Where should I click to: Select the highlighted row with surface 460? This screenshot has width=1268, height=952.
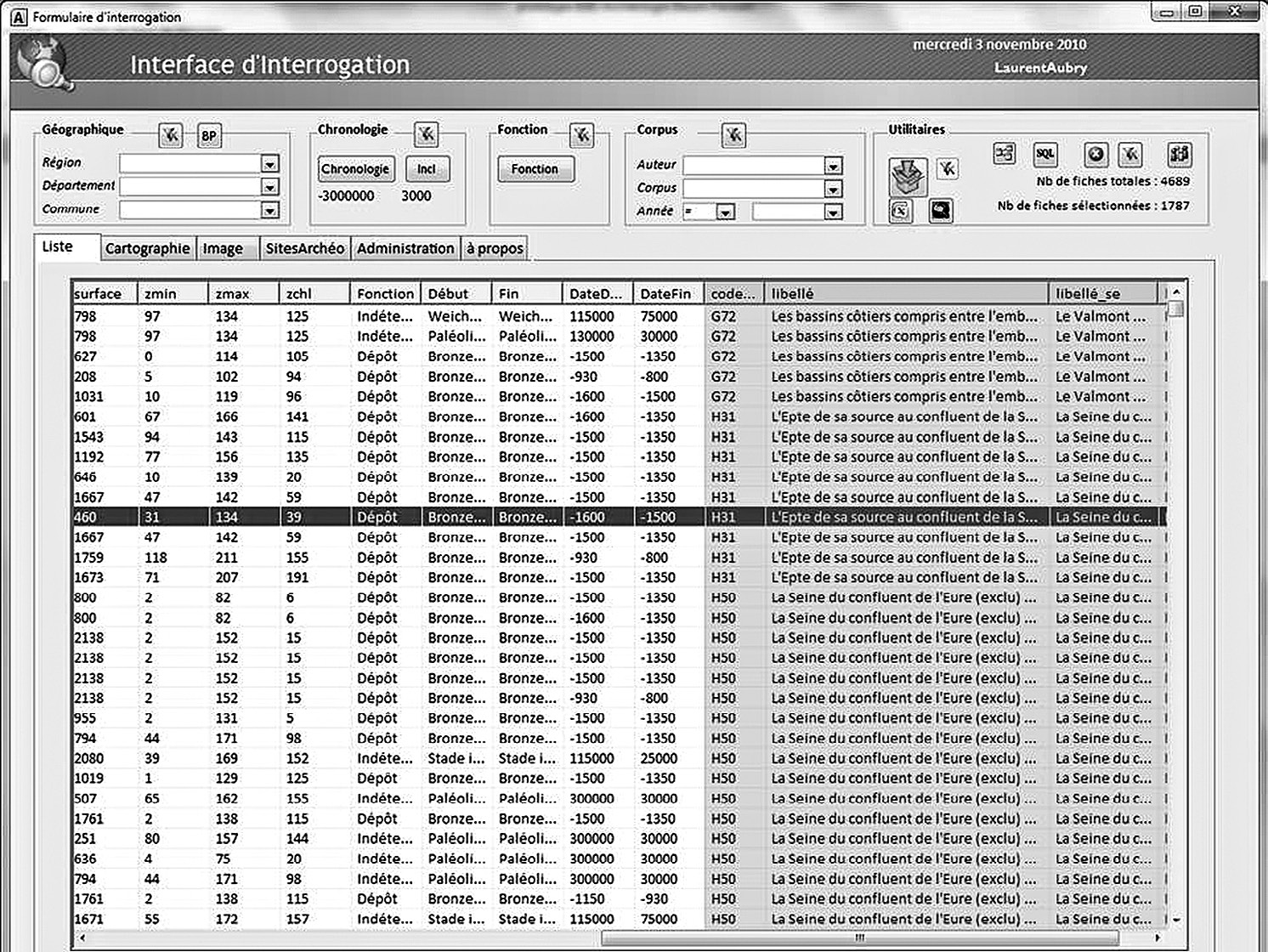click(x=619, y=517)
